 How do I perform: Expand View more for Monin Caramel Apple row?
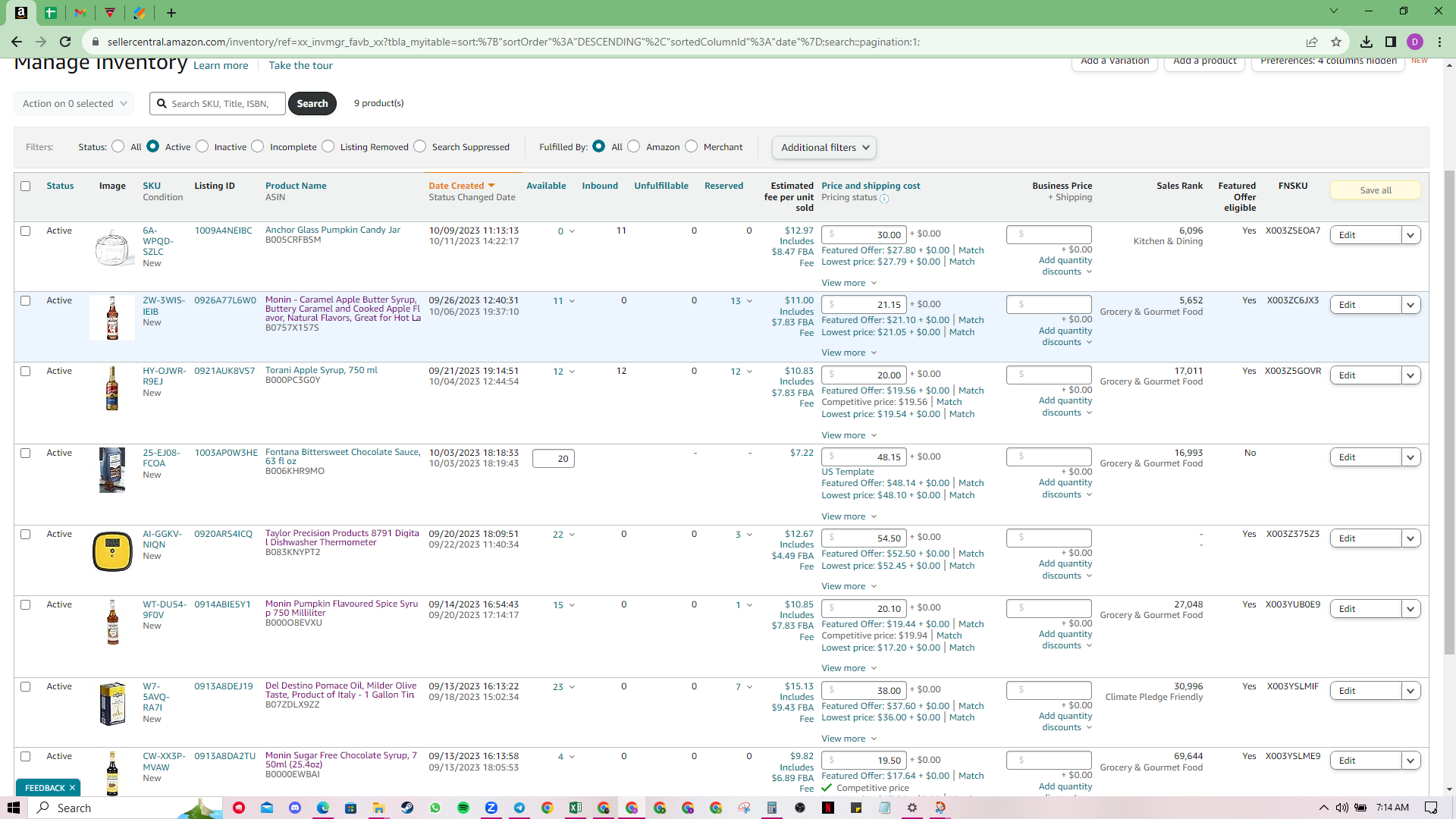849,353
